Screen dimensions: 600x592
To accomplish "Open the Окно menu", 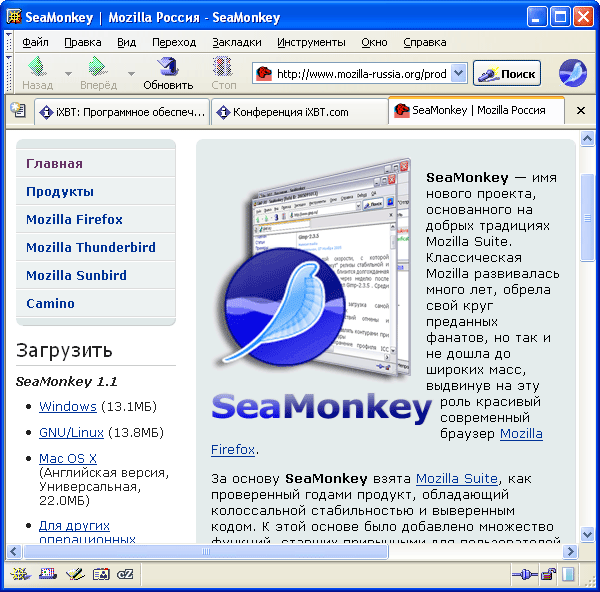I will tap(374, 42).
